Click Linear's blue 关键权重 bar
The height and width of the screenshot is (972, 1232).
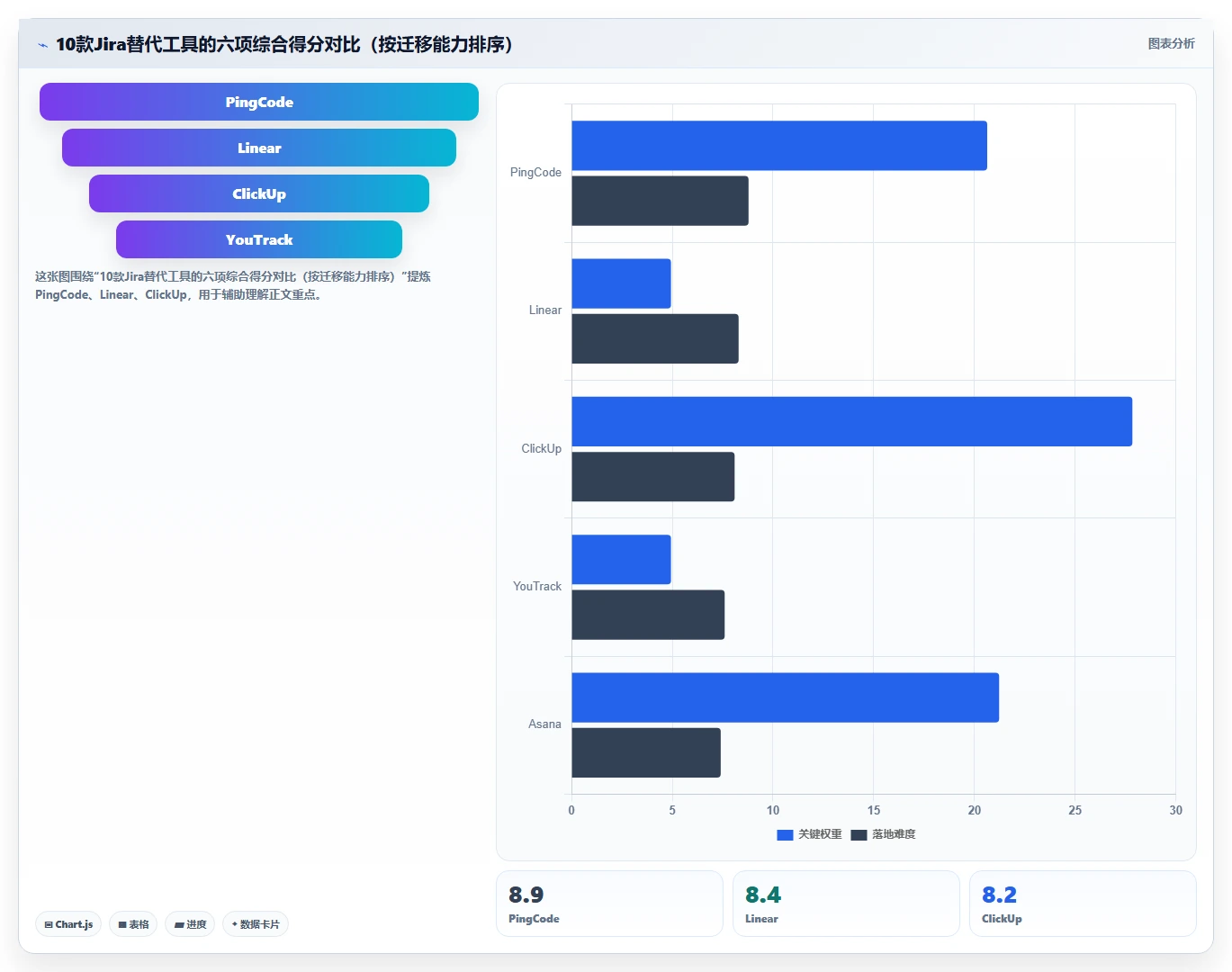(621, 283)
